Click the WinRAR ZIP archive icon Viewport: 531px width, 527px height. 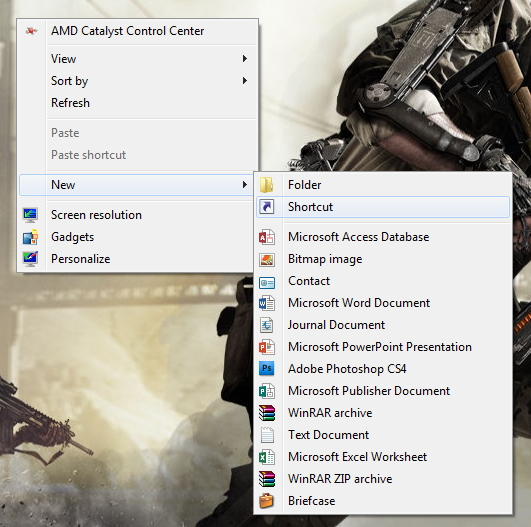coord(267,479)
